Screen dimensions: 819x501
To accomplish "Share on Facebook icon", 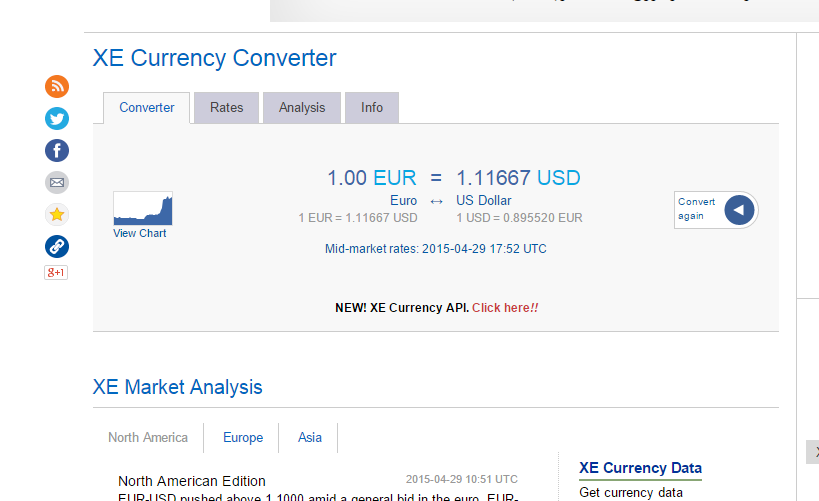I will pos(57,150).
